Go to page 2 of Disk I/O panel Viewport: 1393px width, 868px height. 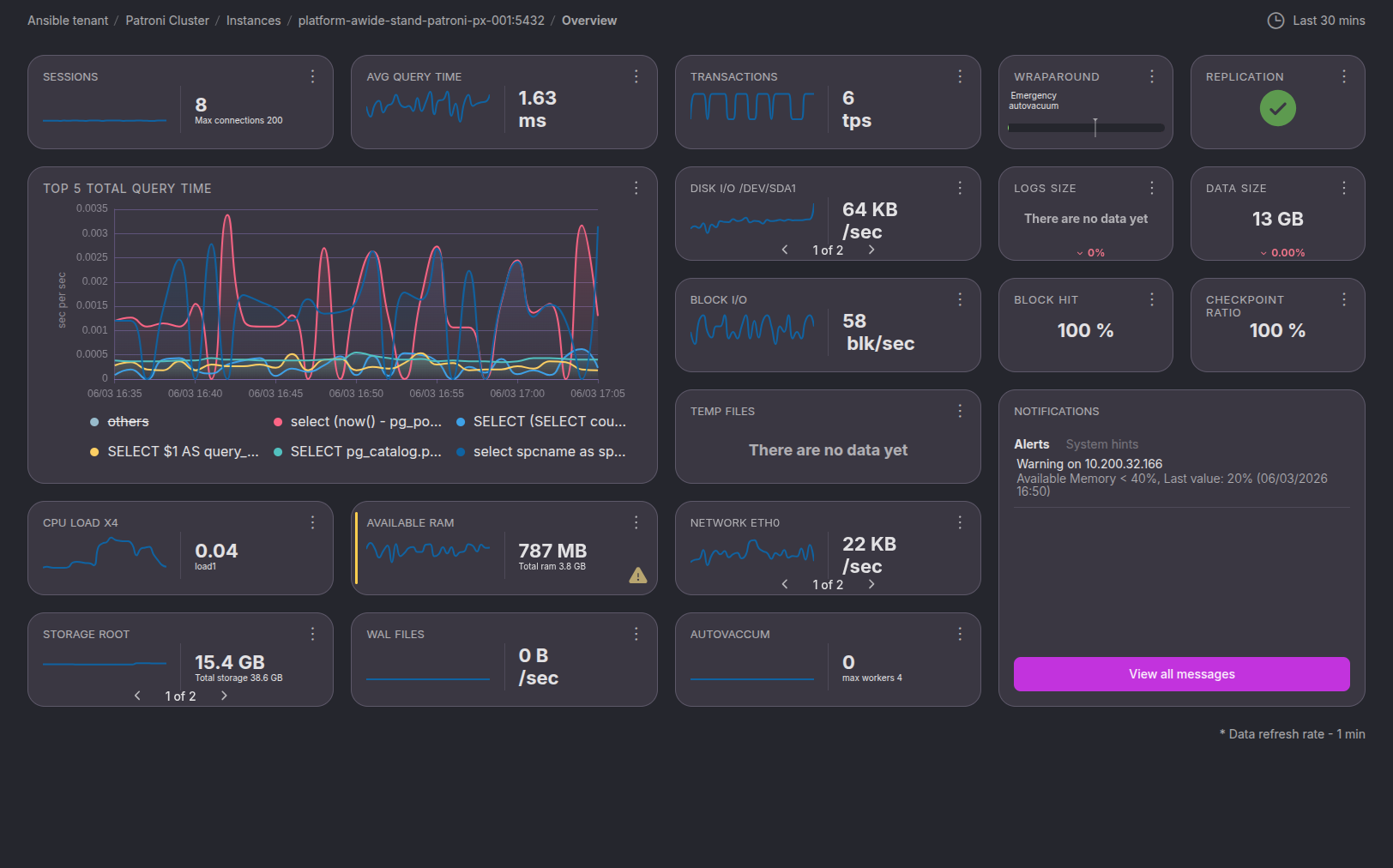point(871,250)
